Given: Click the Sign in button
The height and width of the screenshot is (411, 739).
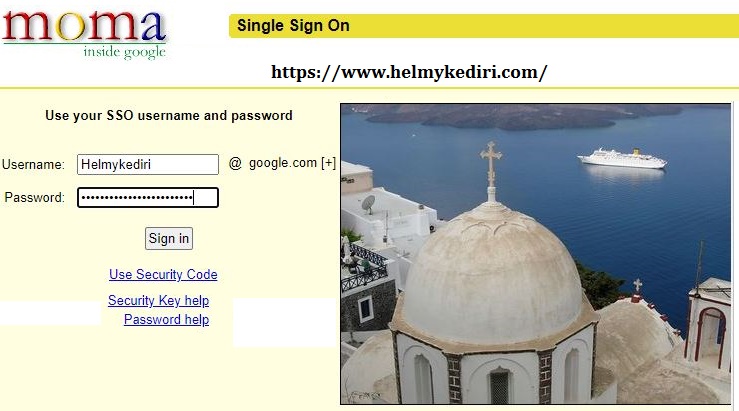Looking at the screenshot, I should pyautogui.click(x=169, y=238).
